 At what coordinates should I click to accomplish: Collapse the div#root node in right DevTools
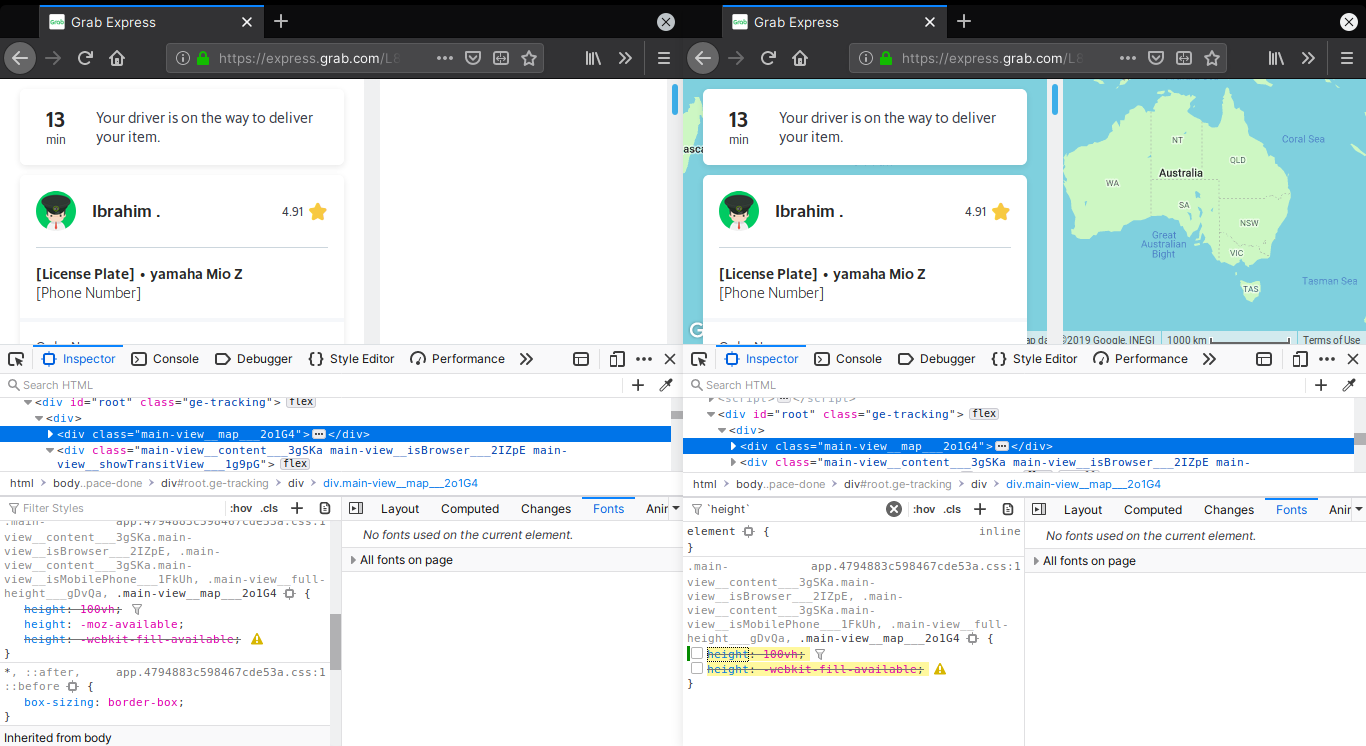[710, 414]
